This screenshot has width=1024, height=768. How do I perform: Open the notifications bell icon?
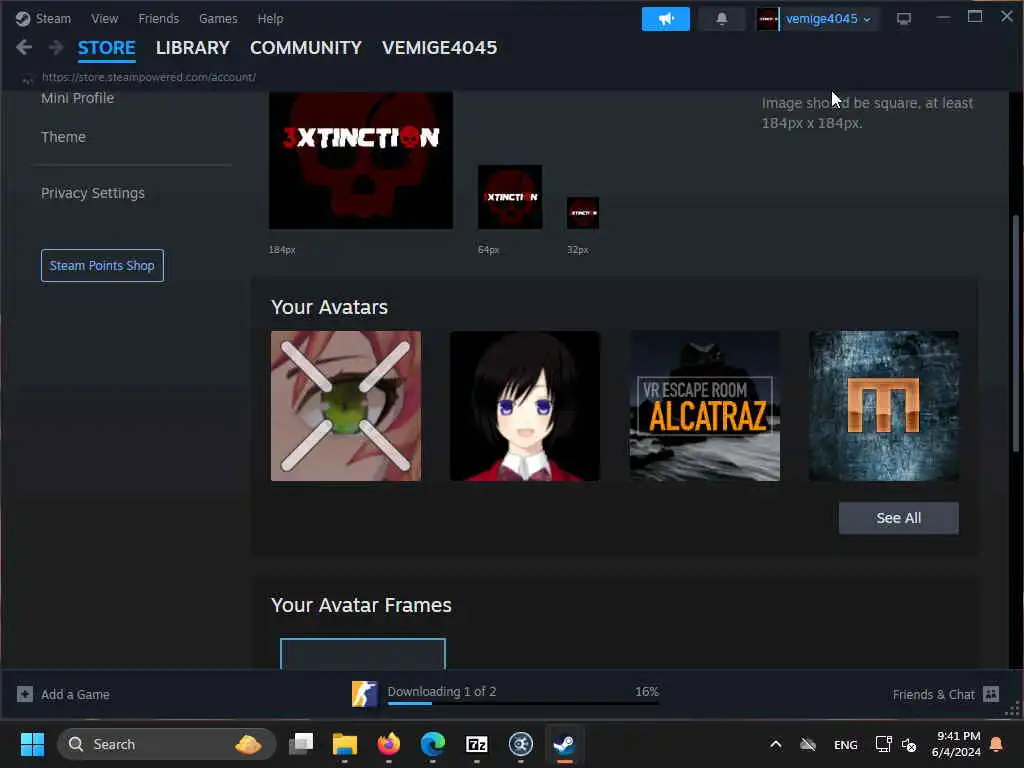[x=722, y=19]
